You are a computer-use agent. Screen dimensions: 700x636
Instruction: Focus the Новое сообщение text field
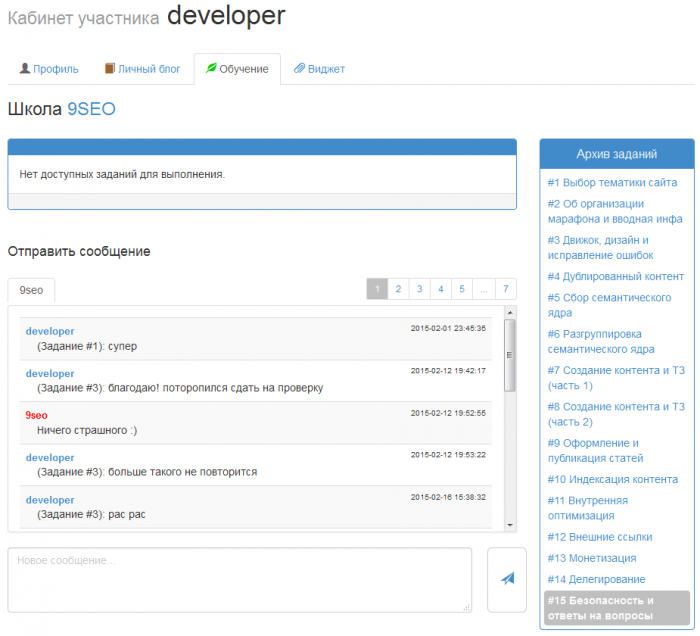tap(239, 579)
